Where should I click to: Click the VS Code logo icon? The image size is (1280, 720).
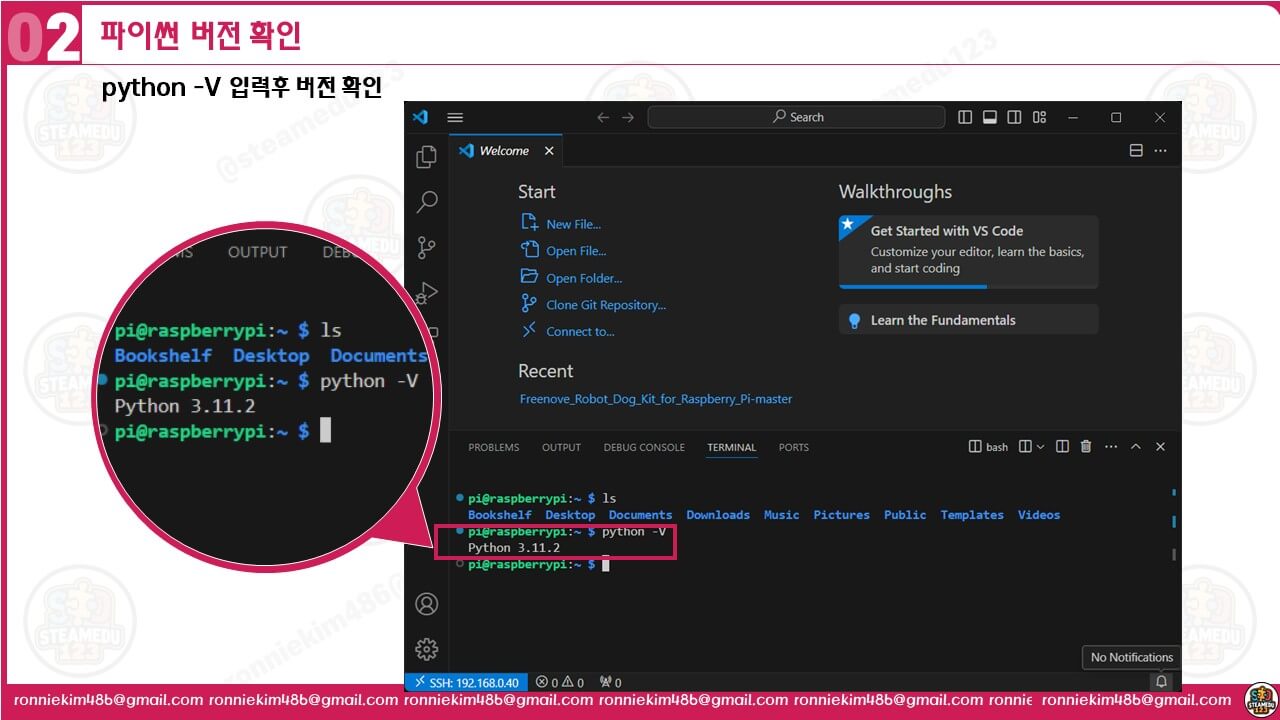click(420, 117)
